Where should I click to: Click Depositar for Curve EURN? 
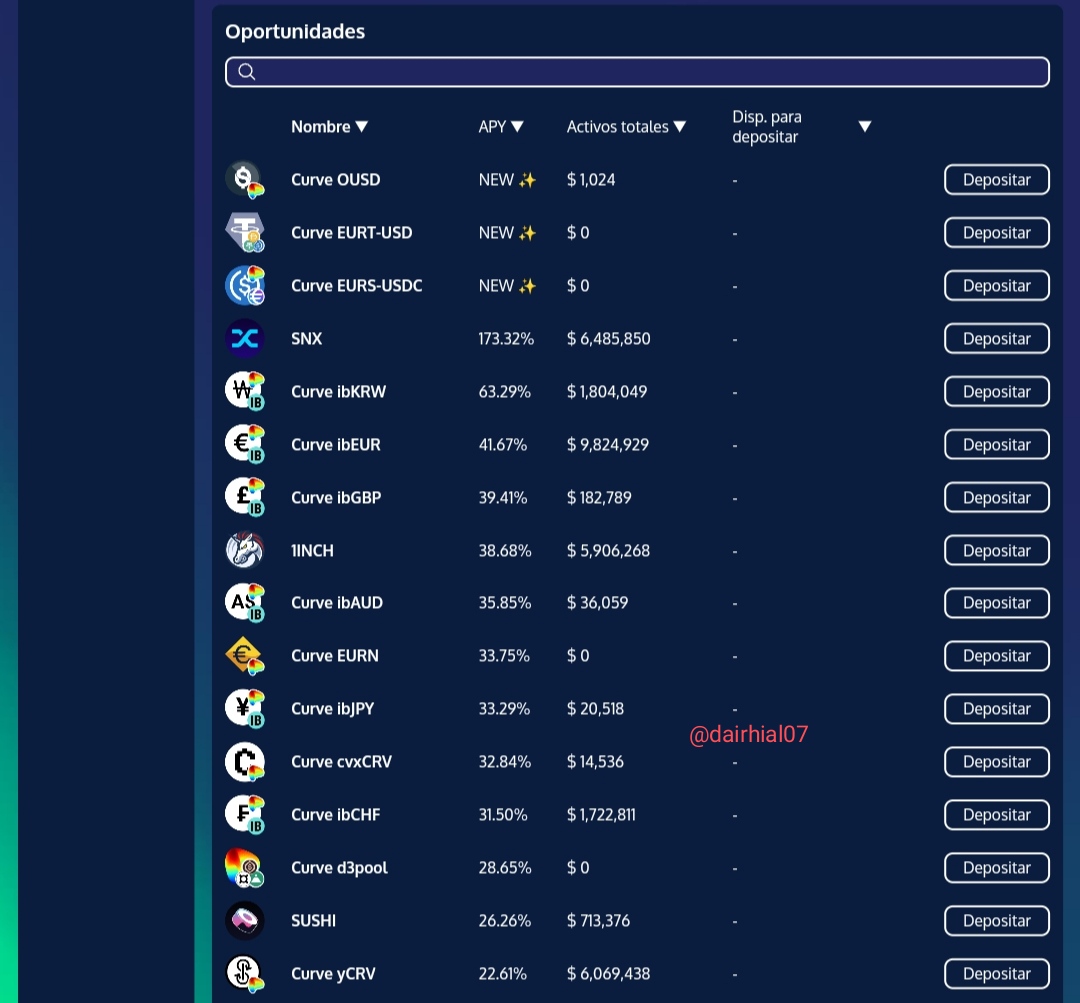point(997,656)
